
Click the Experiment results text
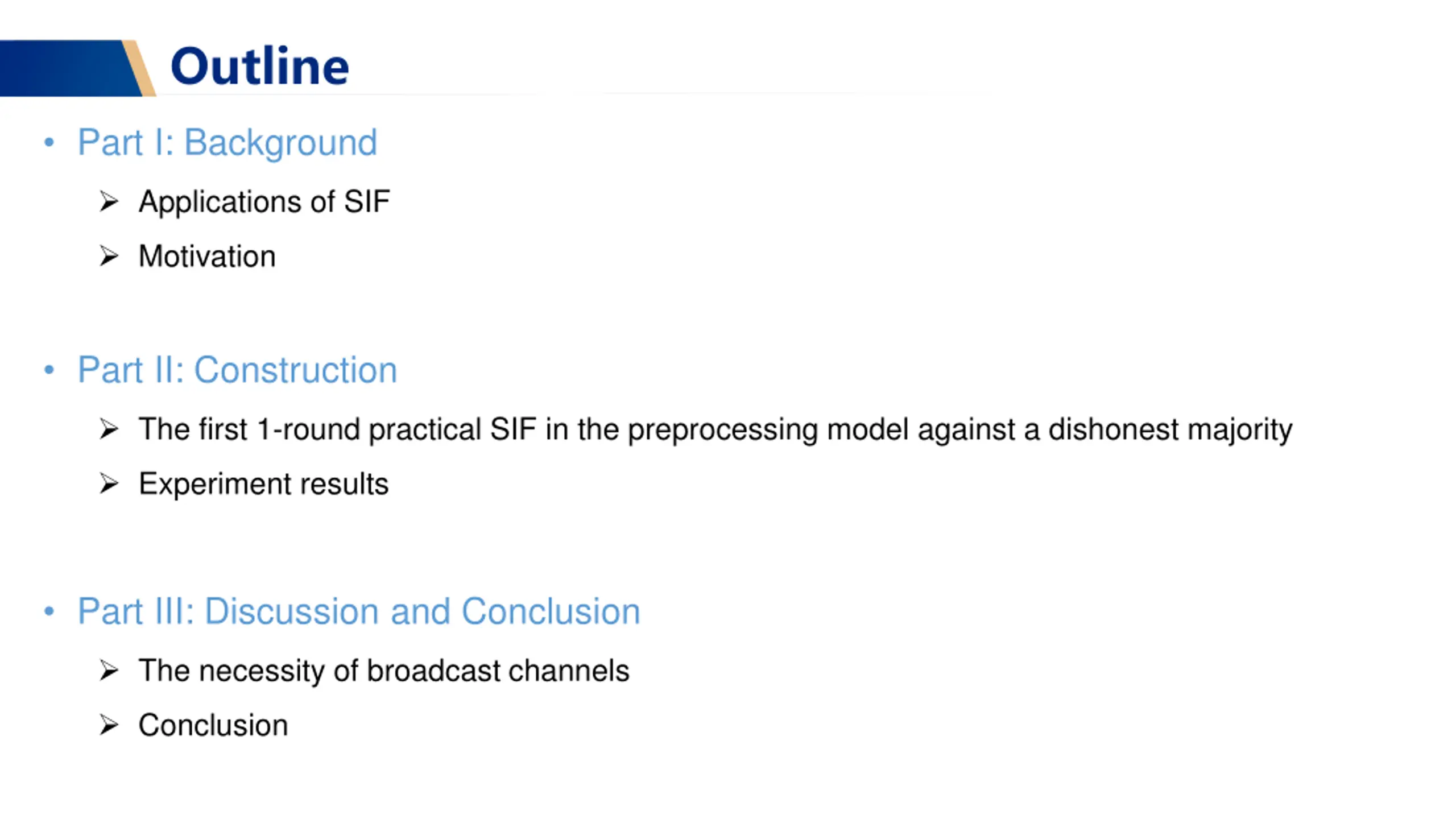pos(264,484)
